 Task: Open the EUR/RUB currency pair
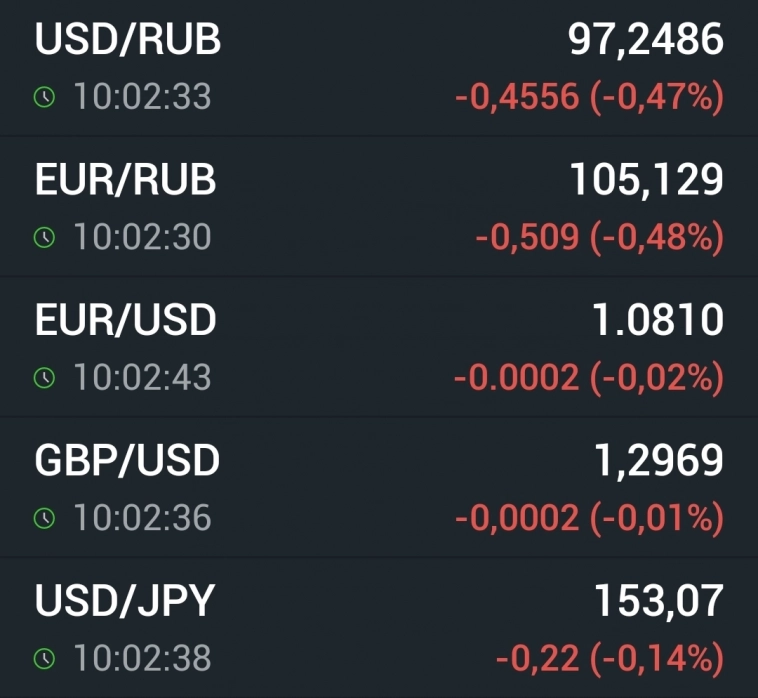[x=125, y=180]
